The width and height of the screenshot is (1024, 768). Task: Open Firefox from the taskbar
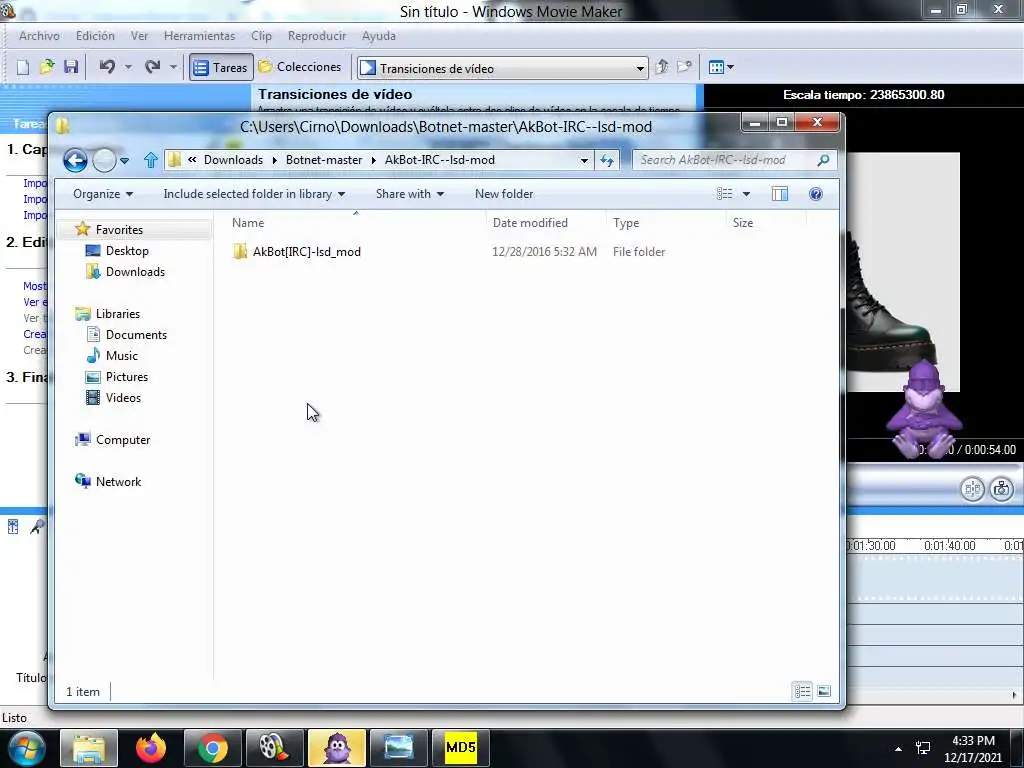[151, 748]
